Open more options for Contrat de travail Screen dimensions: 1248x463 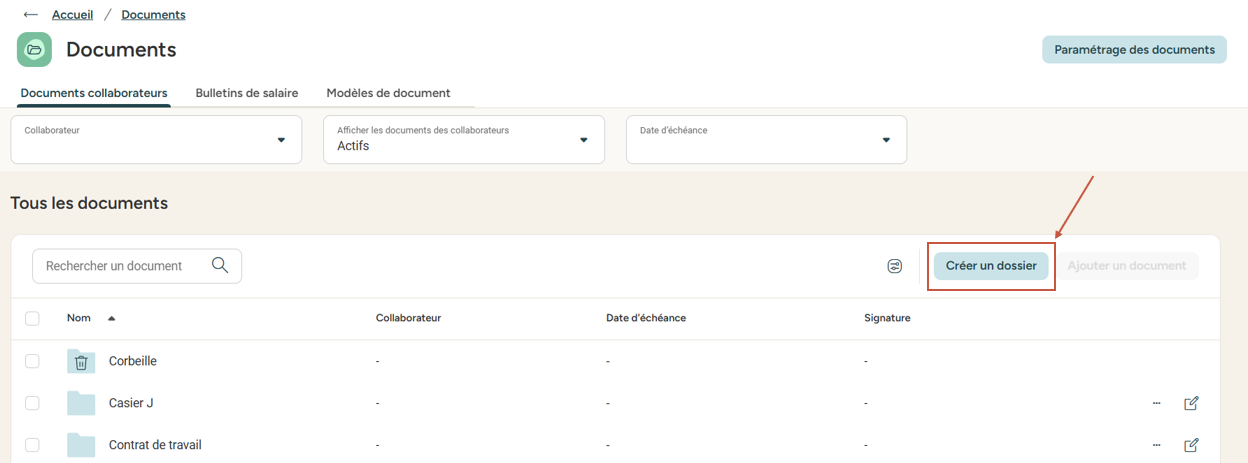[x=1157, y=445]
